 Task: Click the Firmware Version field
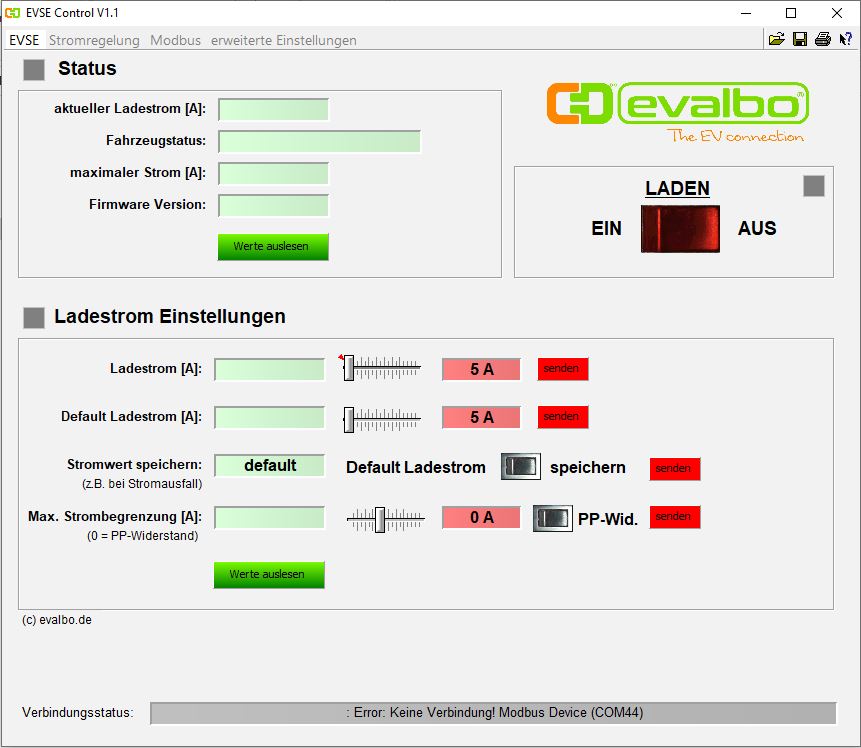[273, 205]
